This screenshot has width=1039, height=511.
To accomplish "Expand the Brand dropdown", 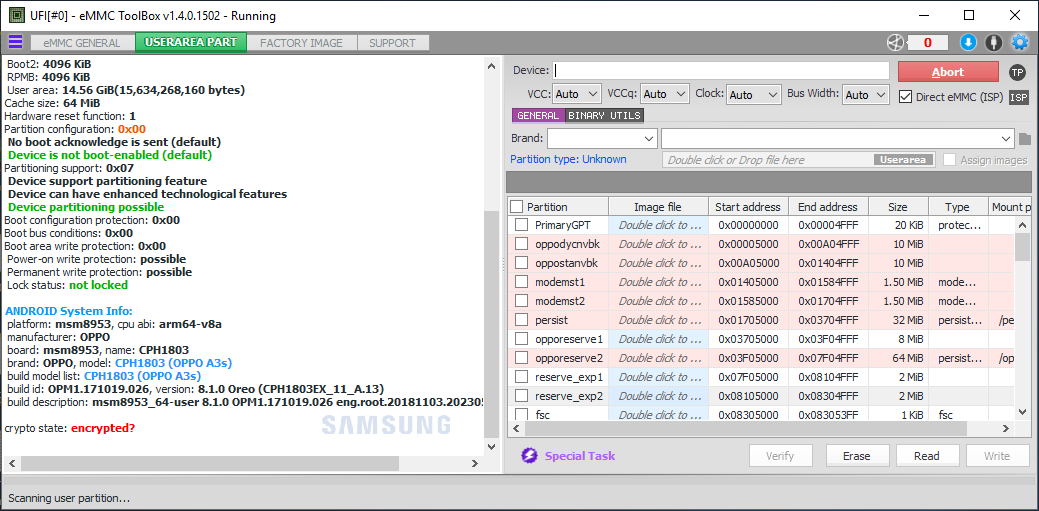I will coord(602,139).
